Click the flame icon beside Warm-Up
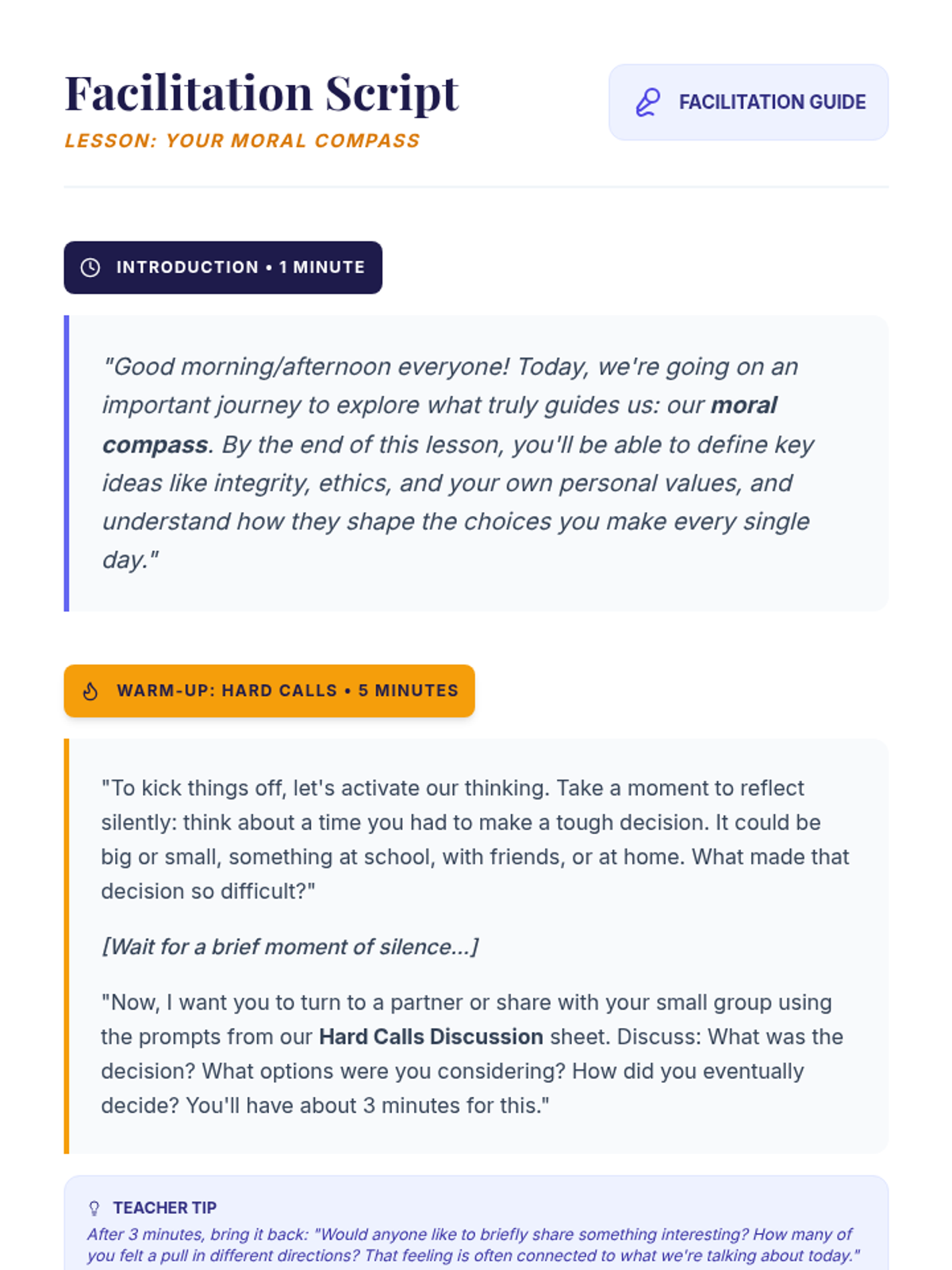 90,691
